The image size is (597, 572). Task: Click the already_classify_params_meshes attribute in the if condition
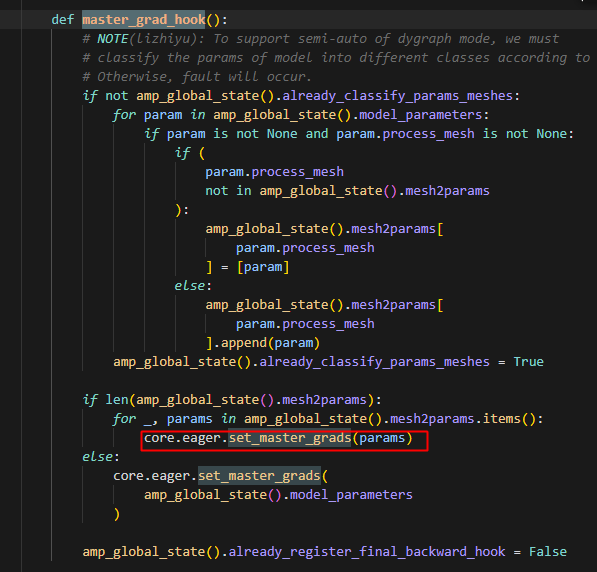(397, 96)
